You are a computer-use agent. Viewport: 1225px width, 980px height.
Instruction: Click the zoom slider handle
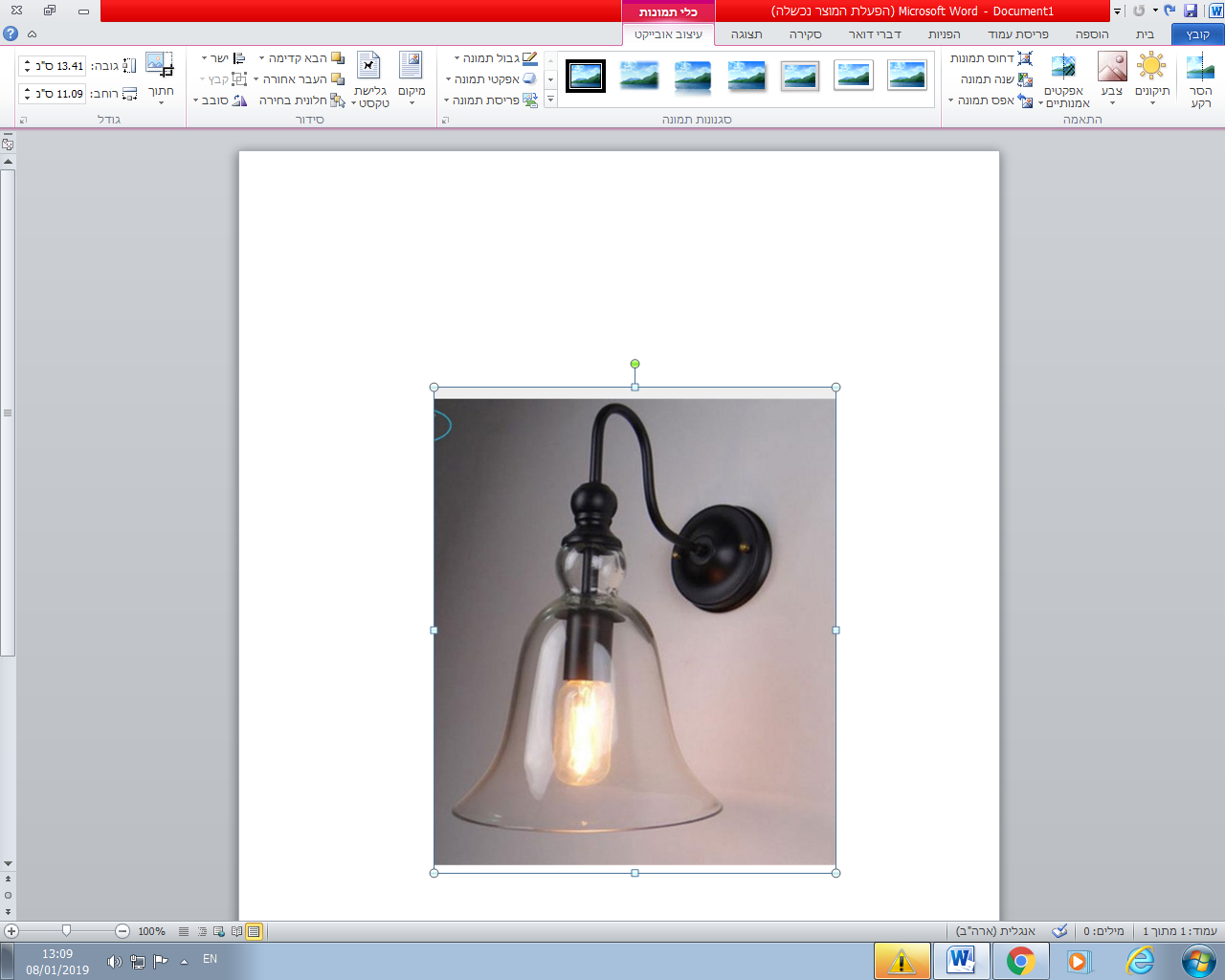click(66, 931)
